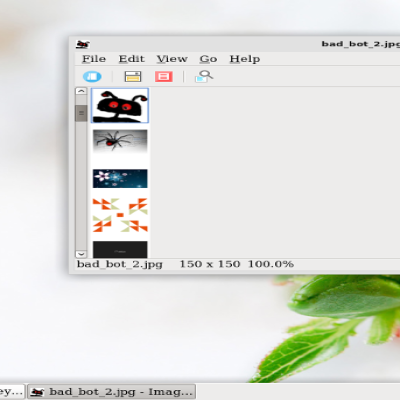400x400 pixels.
Task: Click the thumbnail scrollbar down arrow
Action: [81, 254]
